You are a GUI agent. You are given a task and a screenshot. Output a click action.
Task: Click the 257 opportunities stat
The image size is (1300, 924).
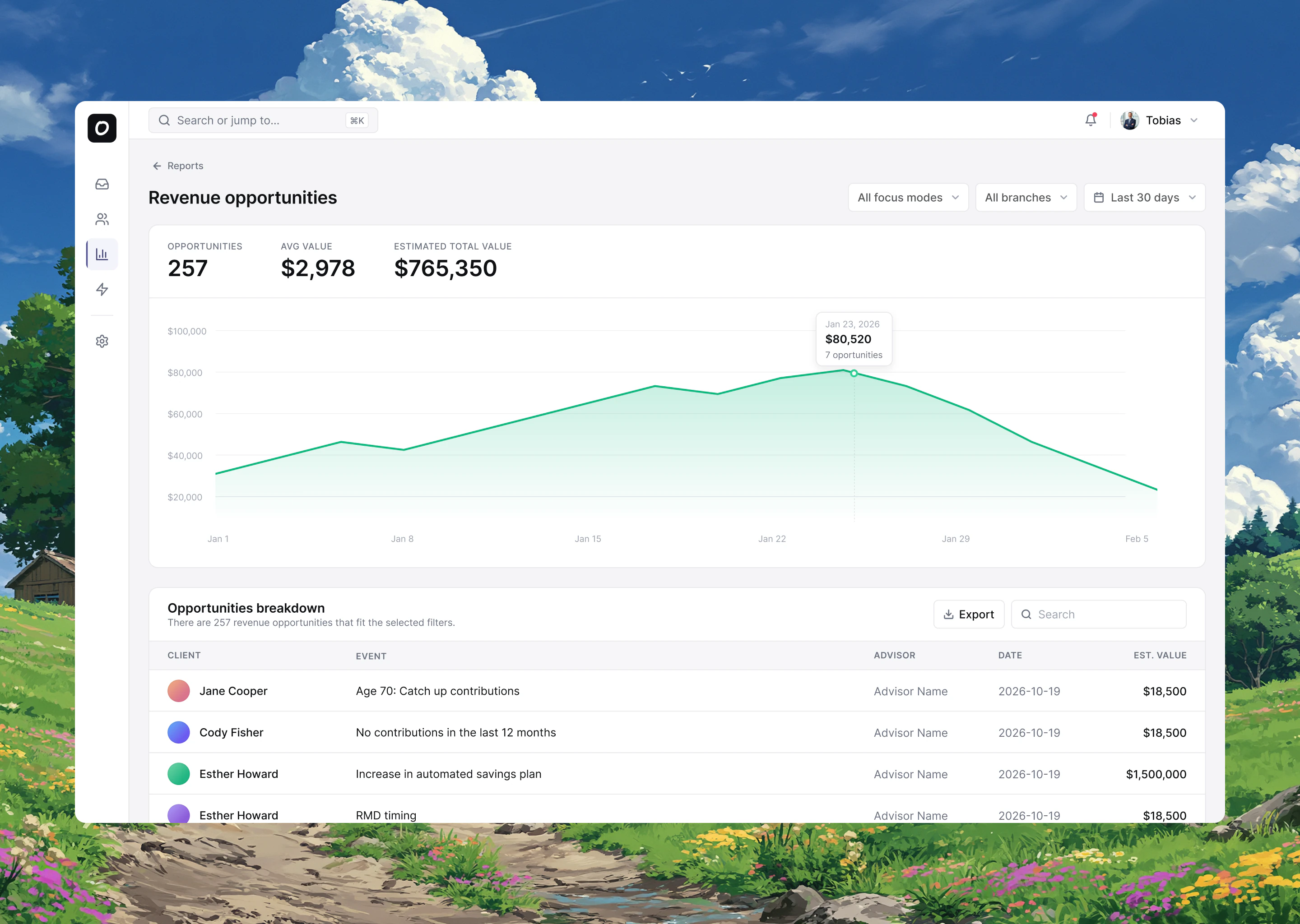(187, 268)
